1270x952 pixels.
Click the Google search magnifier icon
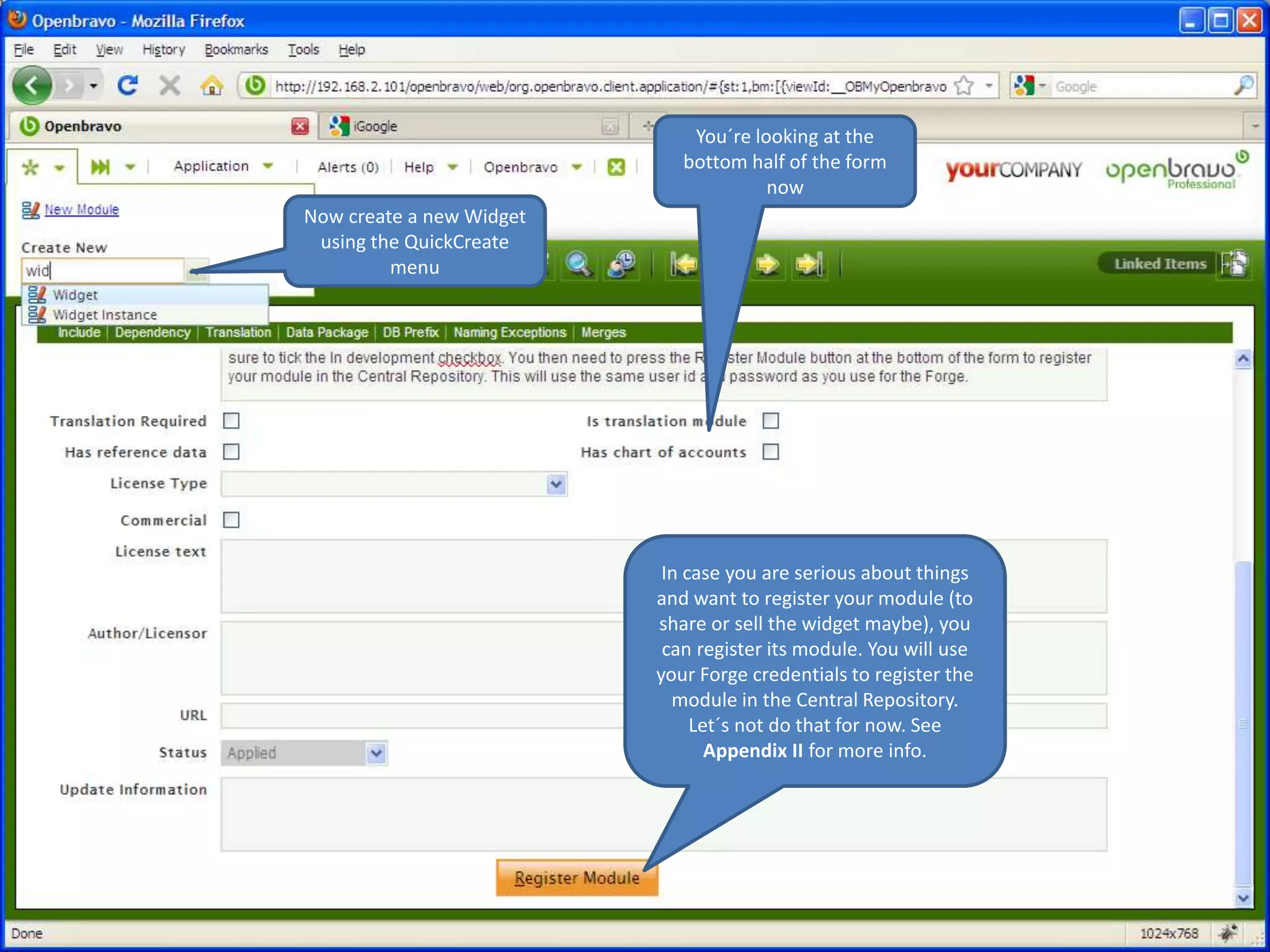1243,86
